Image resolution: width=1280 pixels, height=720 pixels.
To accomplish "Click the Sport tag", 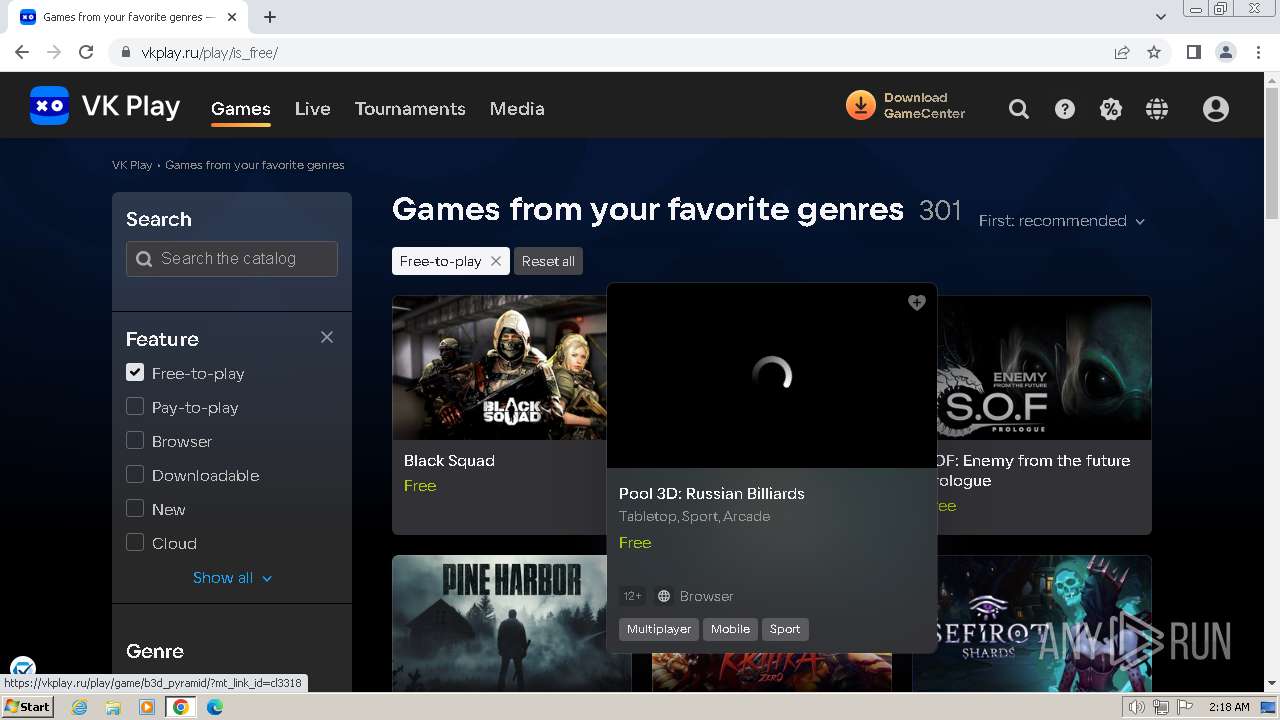I will (x=785, y=629).
